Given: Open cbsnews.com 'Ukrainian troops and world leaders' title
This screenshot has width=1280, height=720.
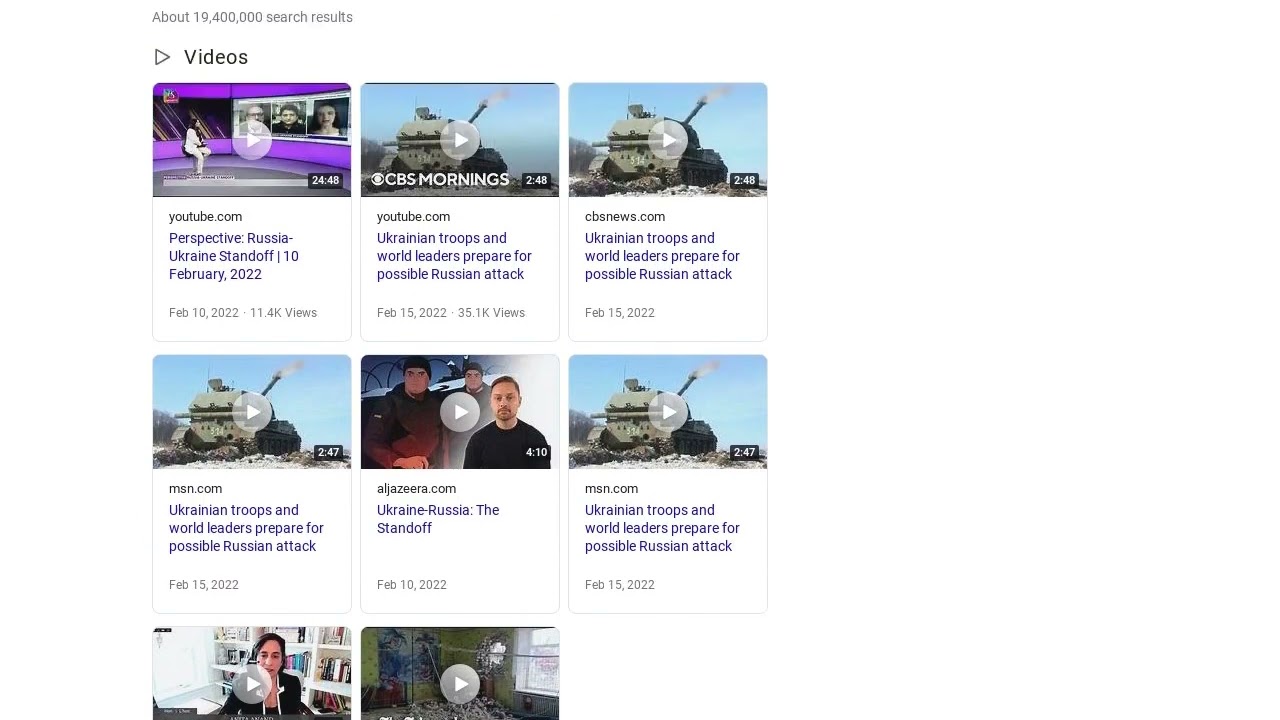Looking at the screenshot, I should click(x=662, y=256).
